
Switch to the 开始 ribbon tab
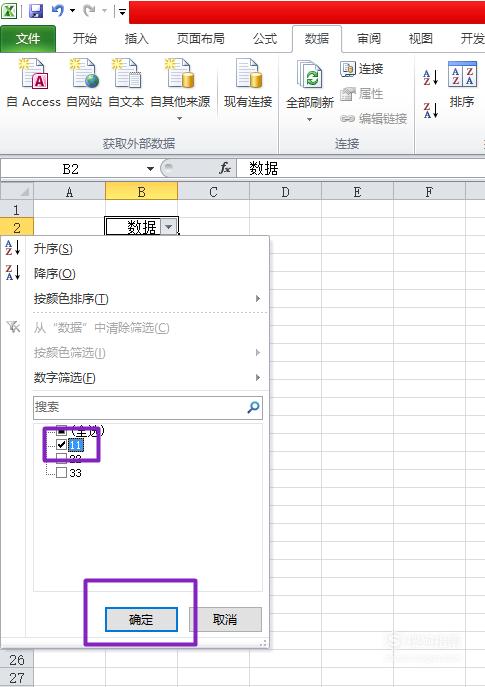[x=84, y=39]
